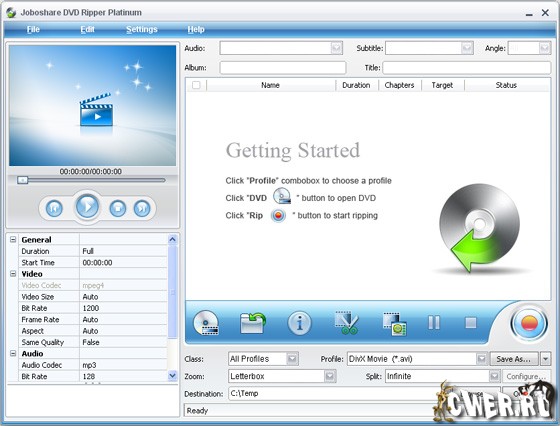Screen dimensions: 560x426
Task: Collapse the General properties group
Action: pos(13,240)
